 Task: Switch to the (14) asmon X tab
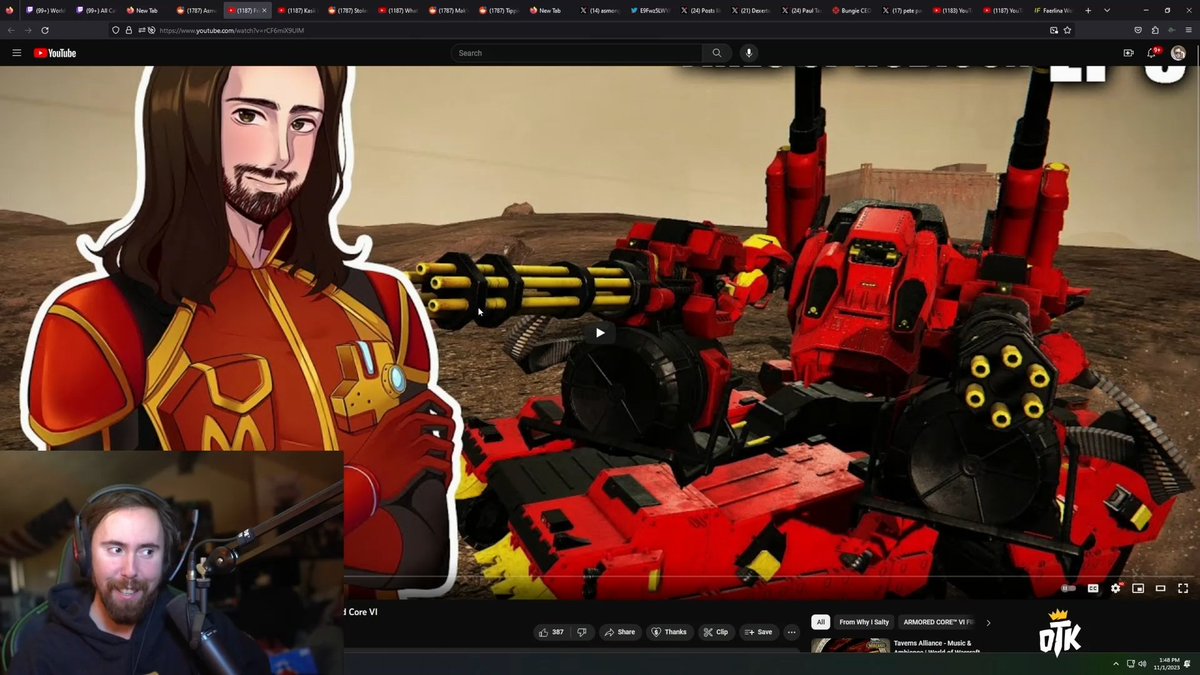(x=600, y=10)
